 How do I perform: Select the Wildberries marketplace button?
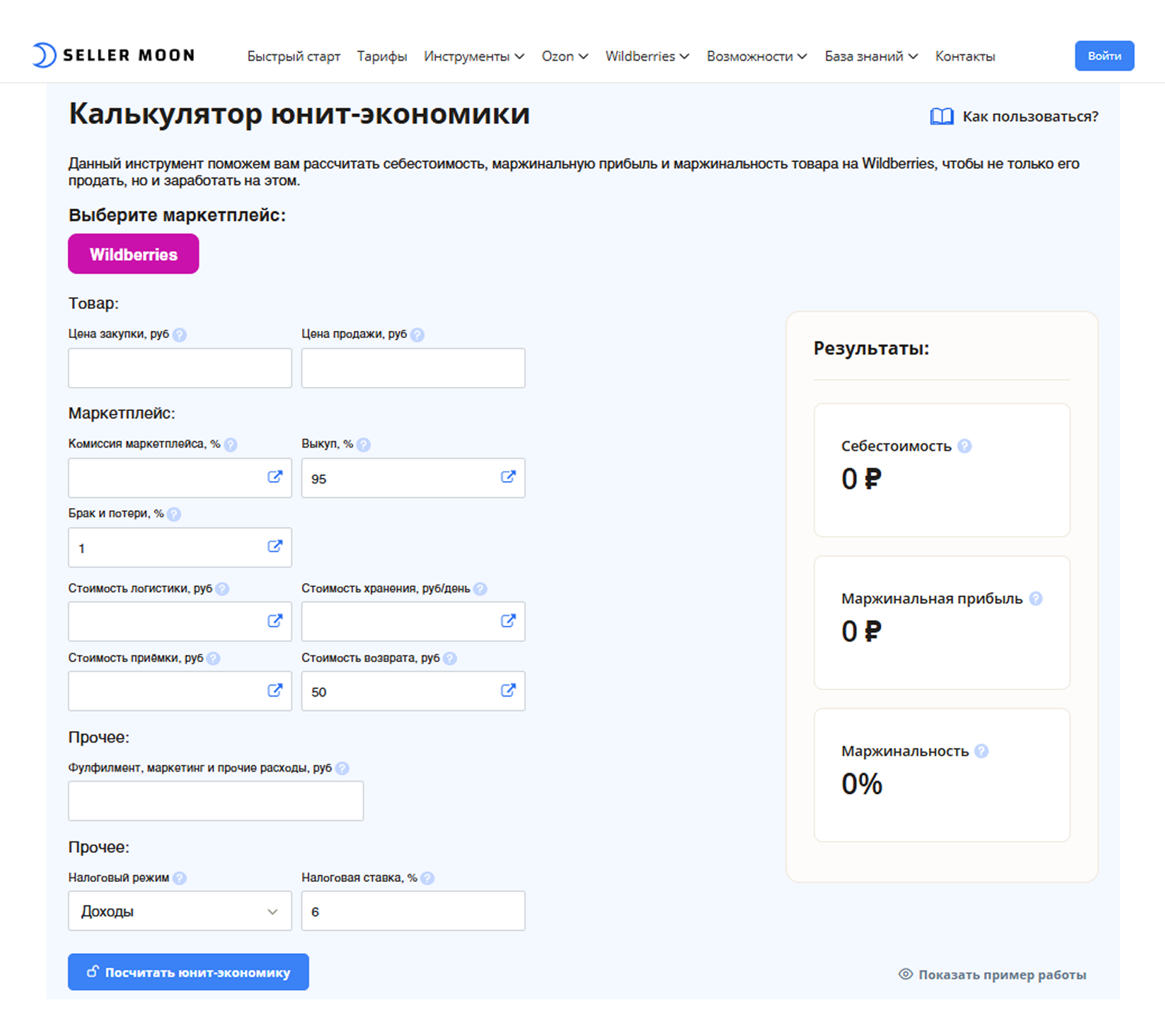133,254
